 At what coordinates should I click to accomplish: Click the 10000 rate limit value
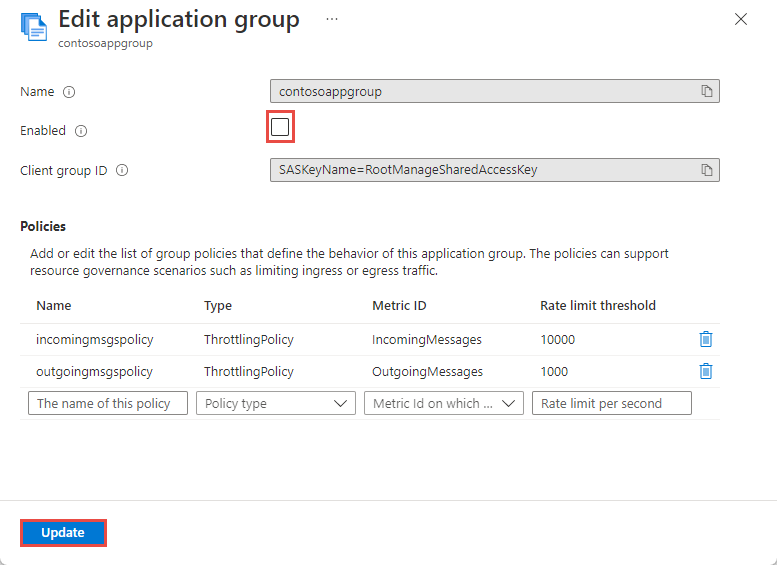coord(557,340)
